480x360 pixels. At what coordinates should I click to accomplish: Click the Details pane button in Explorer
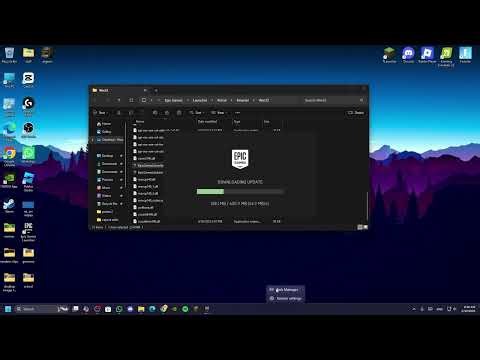(356, 113)
